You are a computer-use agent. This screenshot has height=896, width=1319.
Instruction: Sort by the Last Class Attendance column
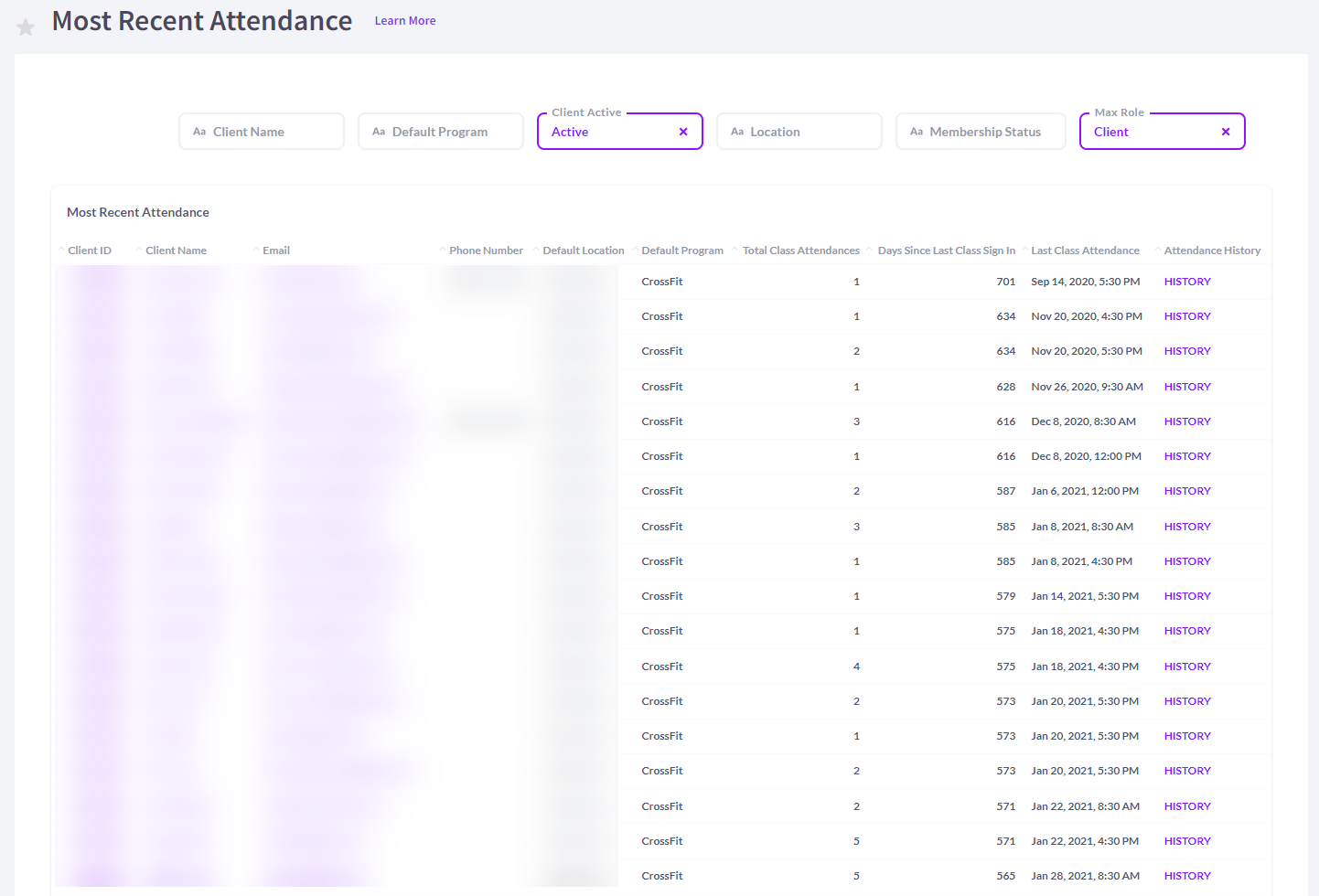click(x=1085, y=251)
